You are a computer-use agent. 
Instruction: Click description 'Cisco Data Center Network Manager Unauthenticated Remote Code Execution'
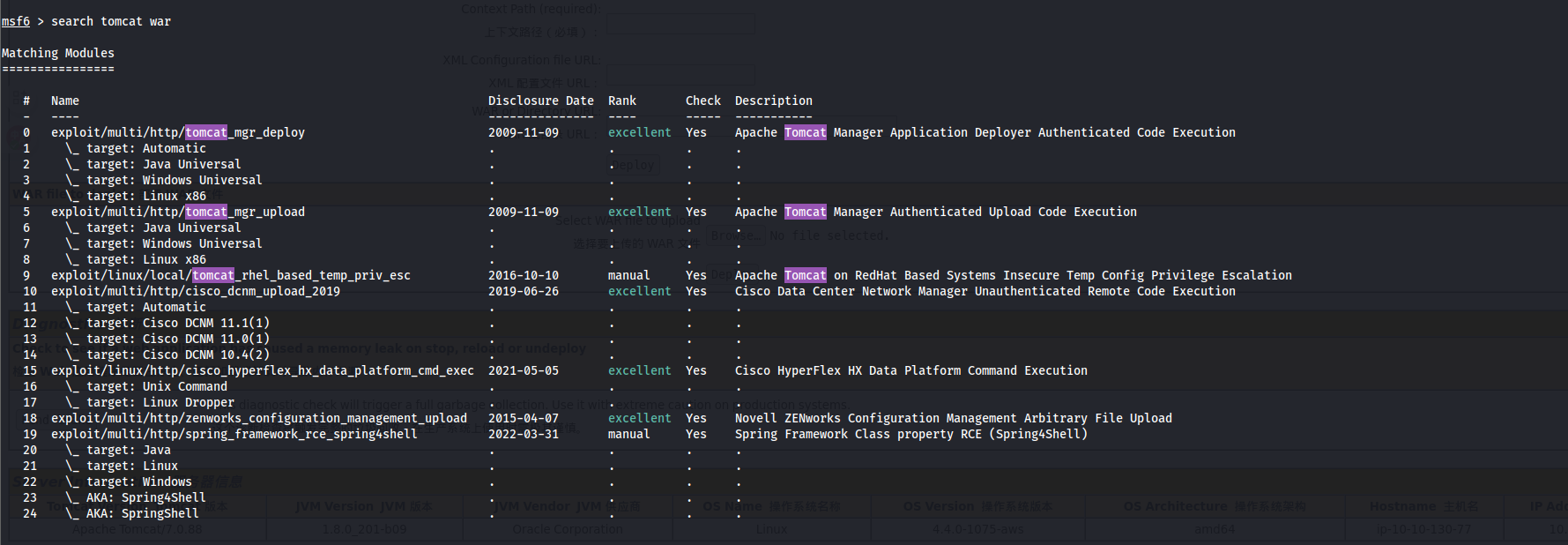tap(985, 291)
